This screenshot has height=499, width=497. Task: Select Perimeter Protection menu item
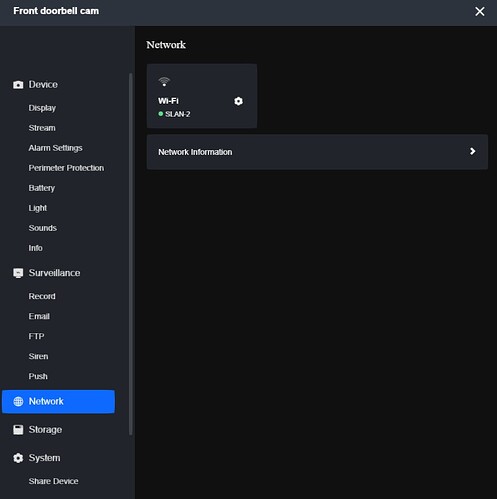tap(66, 168)
